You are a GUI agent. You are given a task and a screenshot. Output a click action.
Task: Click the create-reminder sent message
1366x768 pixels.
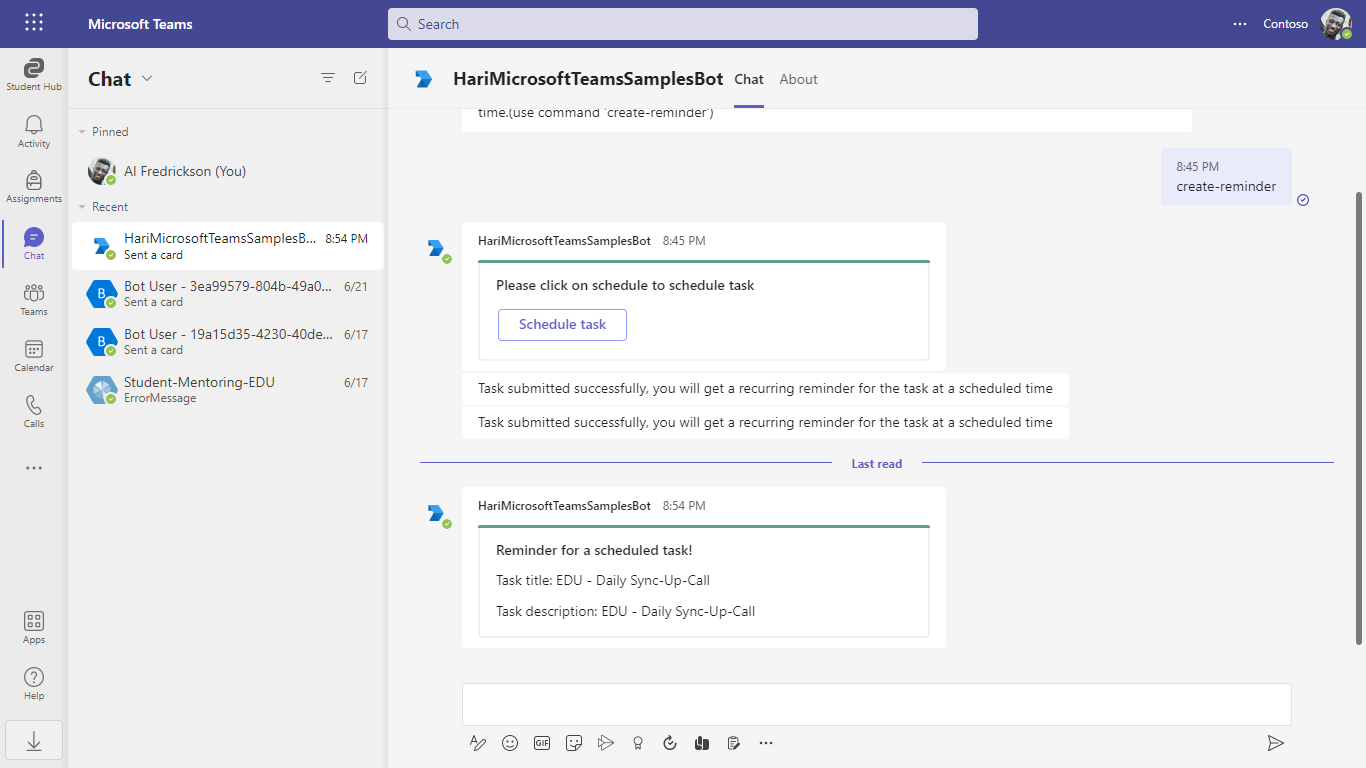(x=1226, y=177)
